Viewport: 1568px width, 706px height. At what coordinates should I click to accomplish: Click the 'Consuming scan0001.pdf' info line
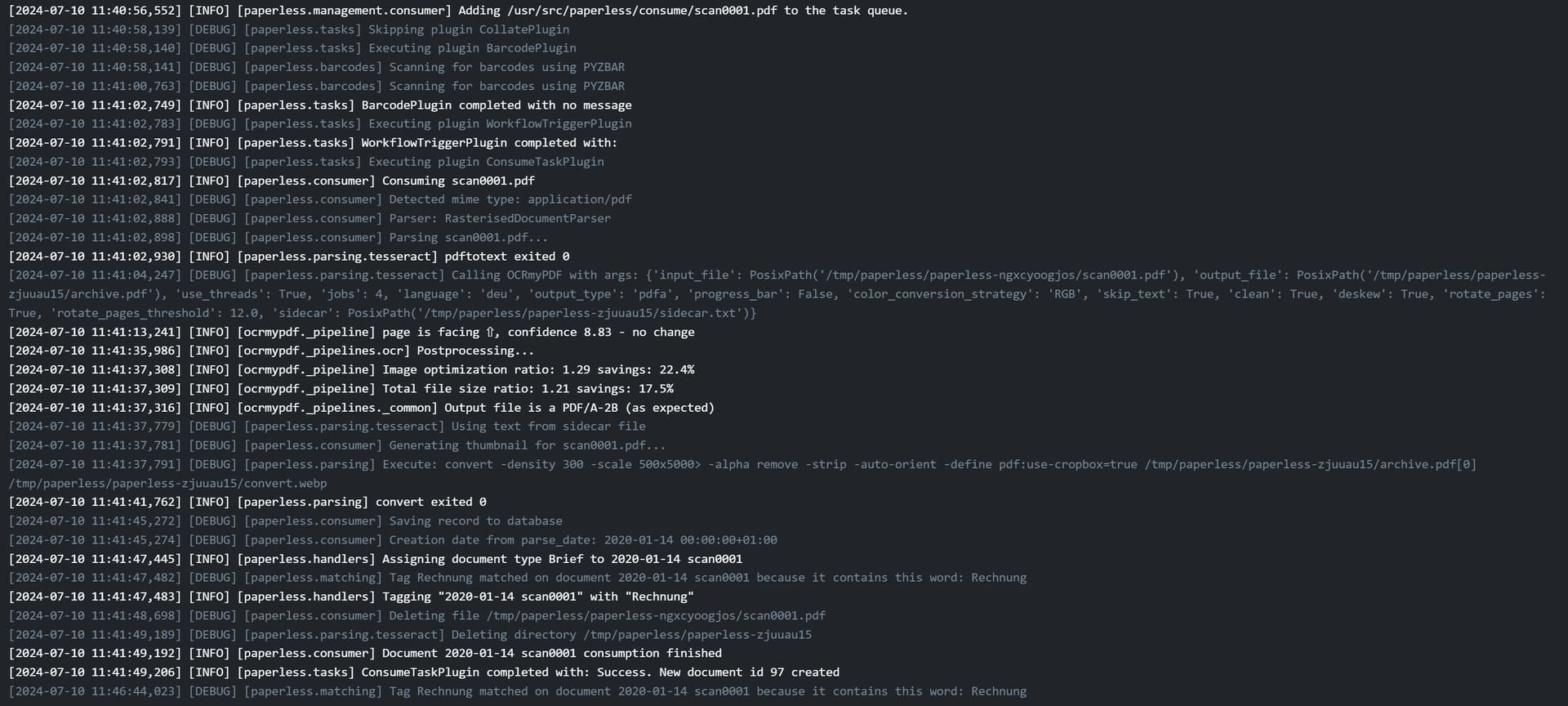point(272,181)
